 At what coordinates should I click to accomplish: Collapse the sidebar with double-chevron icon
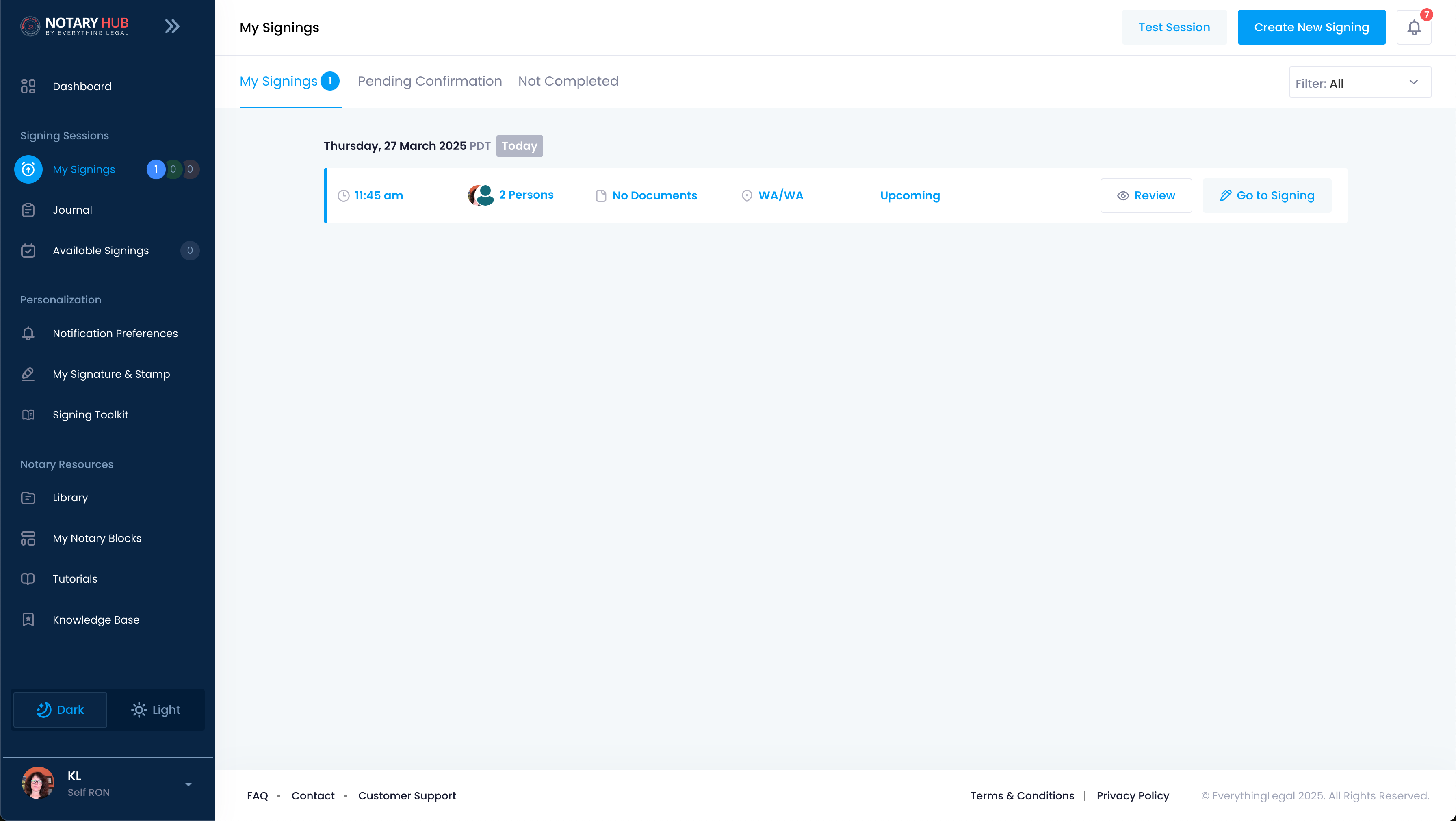[x=172, y=26]
